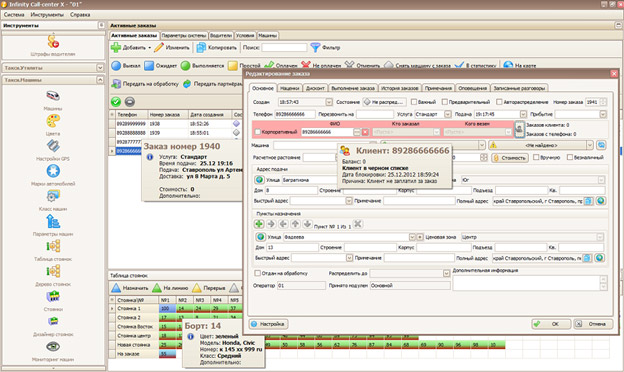This screenshot has width=624, height=372.
Task: Open the Услуга dropdown
Action: pyautogui.click(x=448, y=114)
